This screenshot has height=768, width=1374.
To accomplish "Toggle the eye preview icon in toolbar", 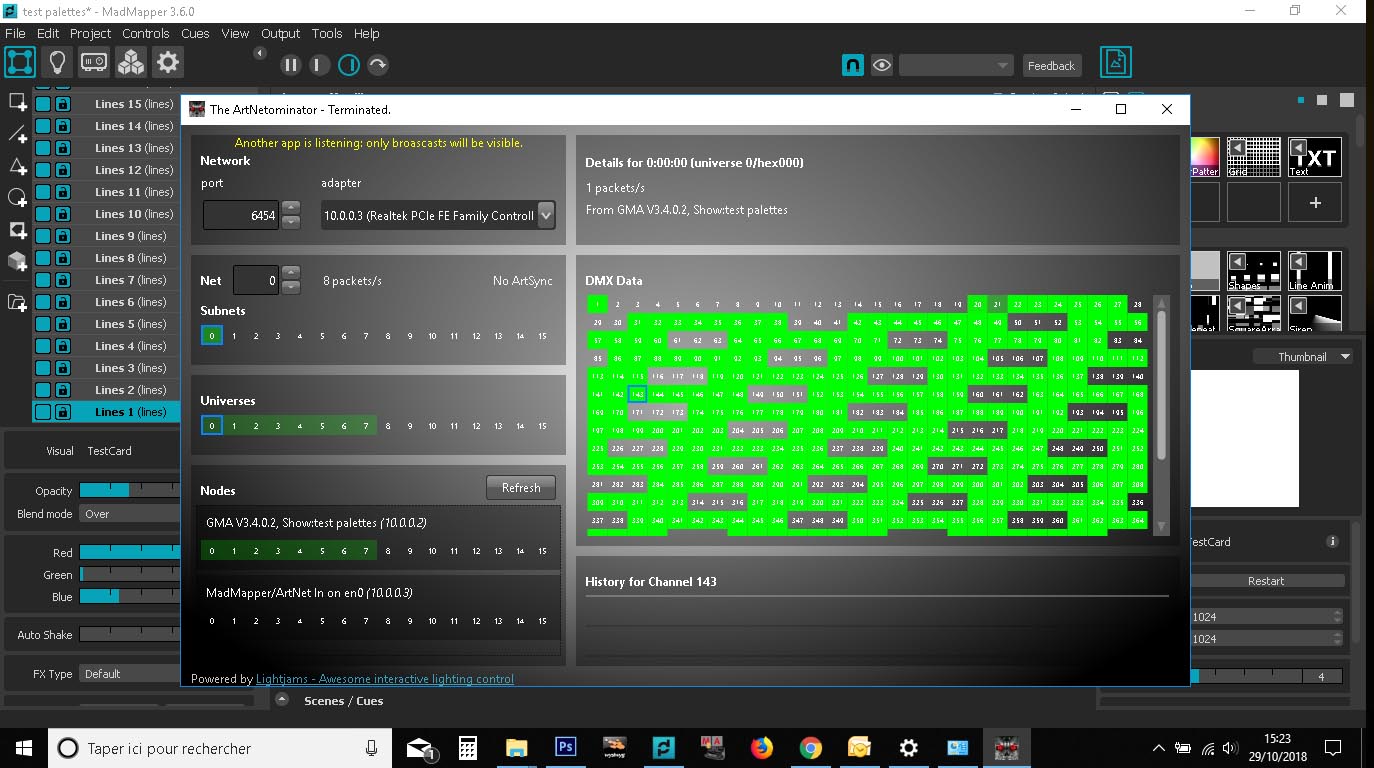I will click(881, 65).
